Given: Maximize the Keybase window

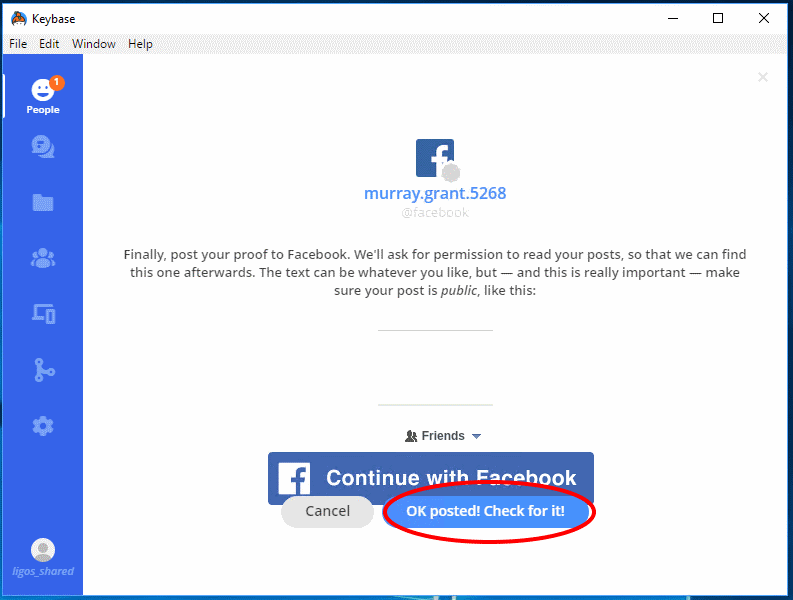Looking at the screenshot, I should pos(718,18).
